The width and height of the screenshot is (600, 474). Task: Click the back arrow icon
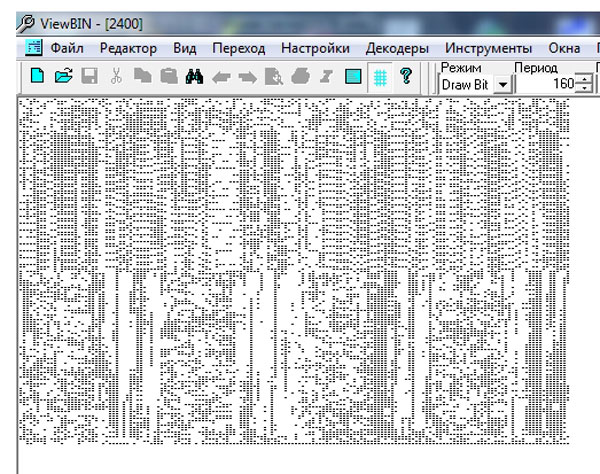[221, 78]
